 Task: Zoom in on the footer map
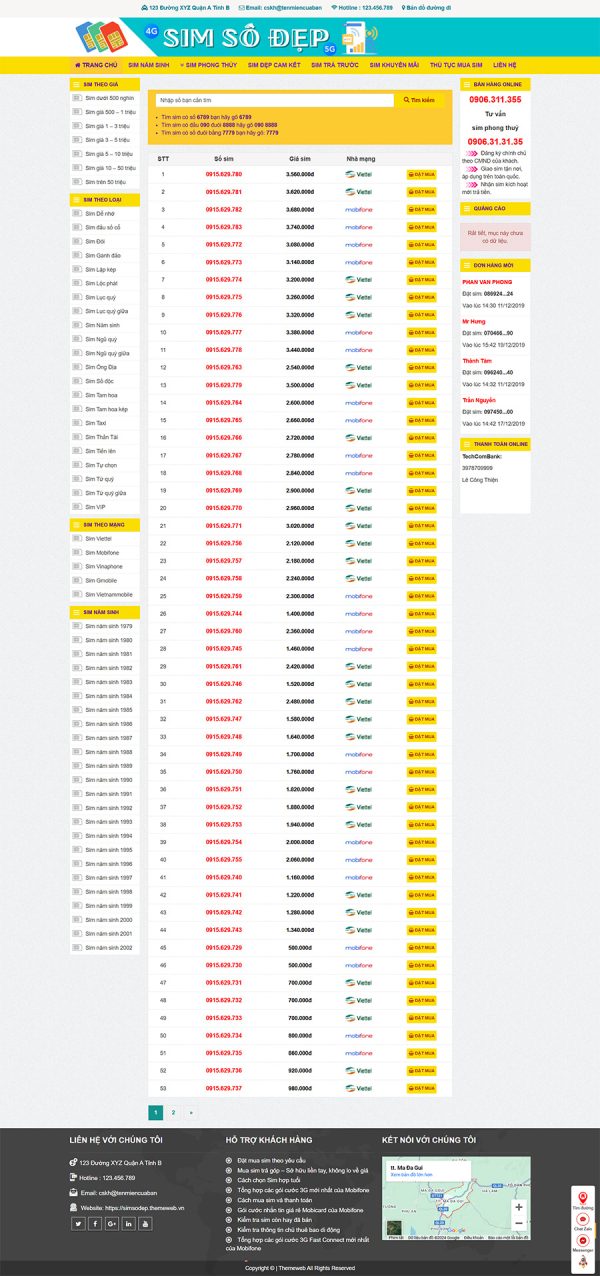pos(518,1207)
